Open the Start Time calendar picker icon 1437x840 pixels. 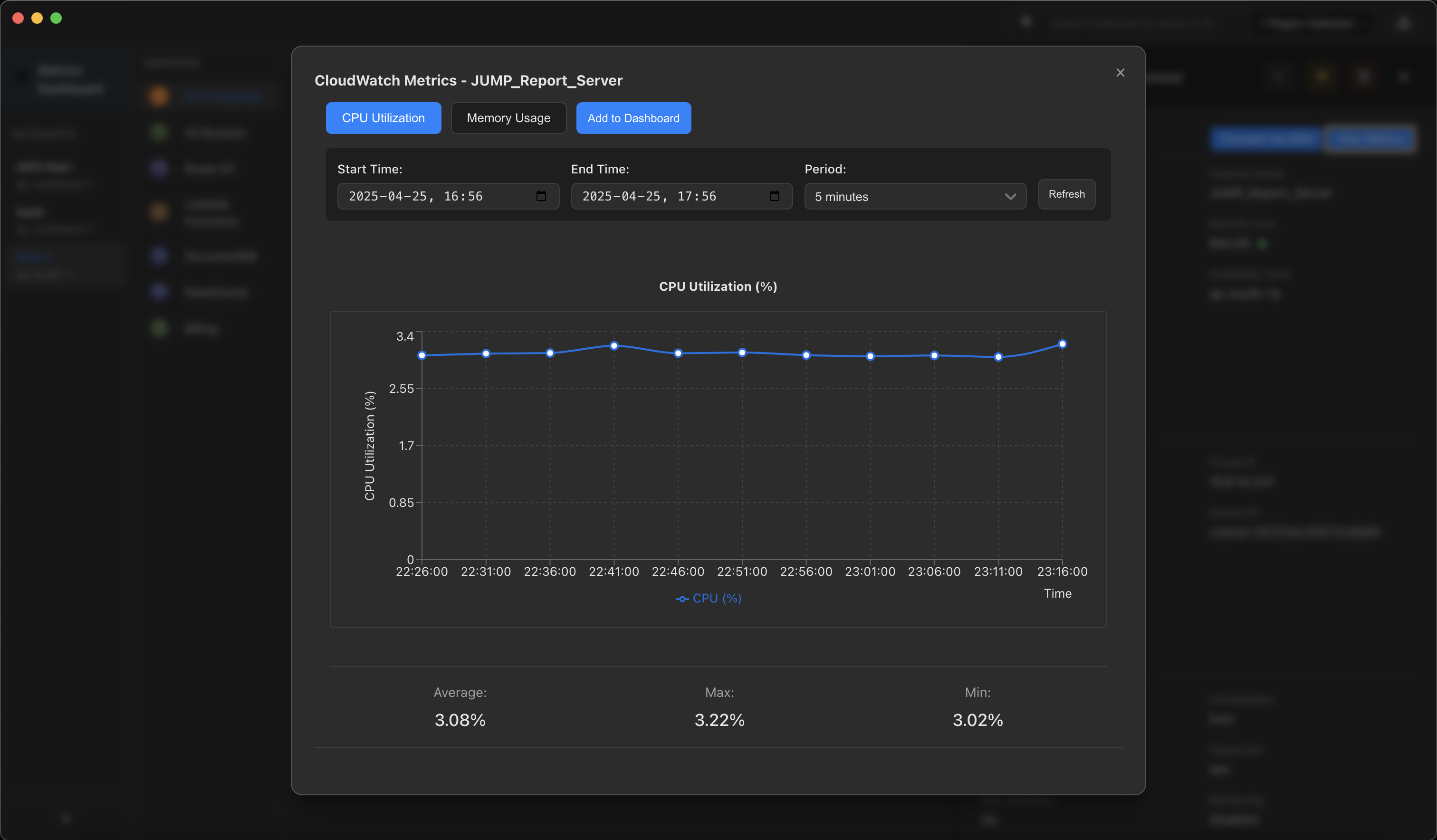(541, 196)
